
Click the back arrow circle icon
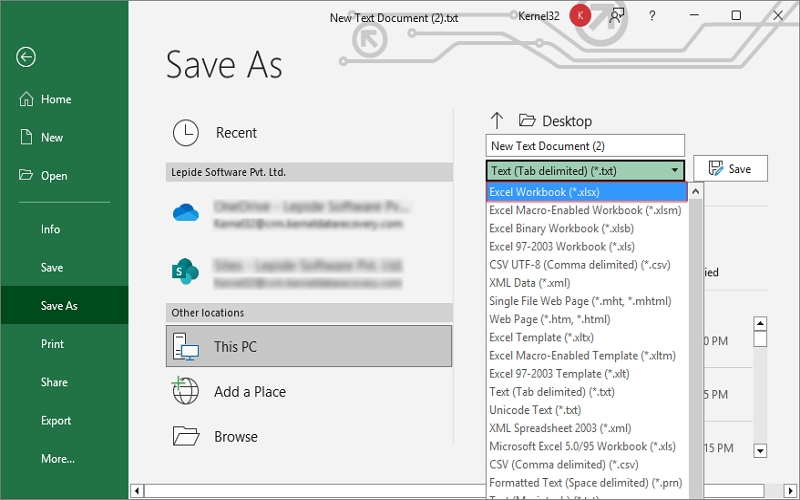click(26, 57)
